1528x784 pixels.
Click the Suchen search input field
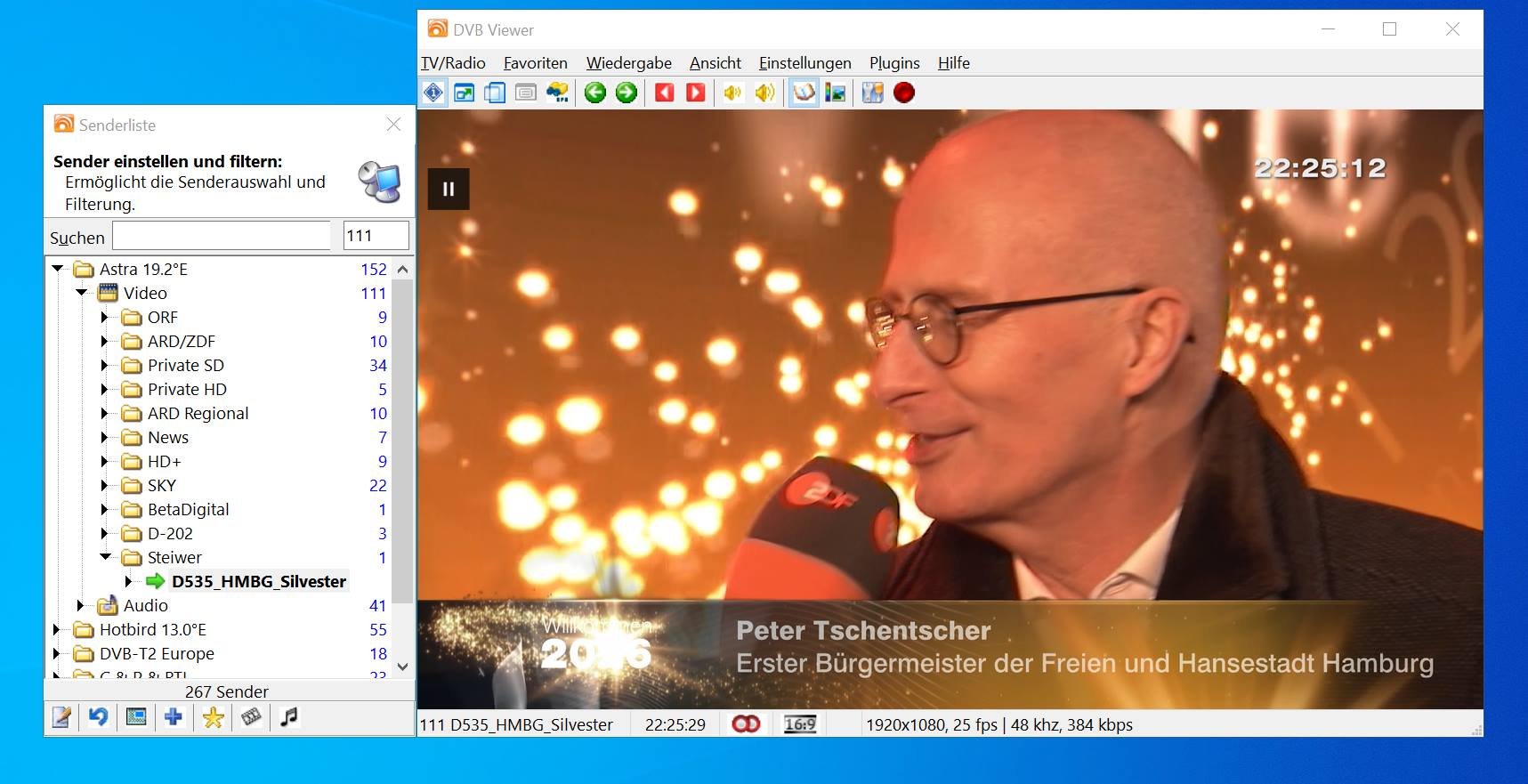[x=221, y=237]
